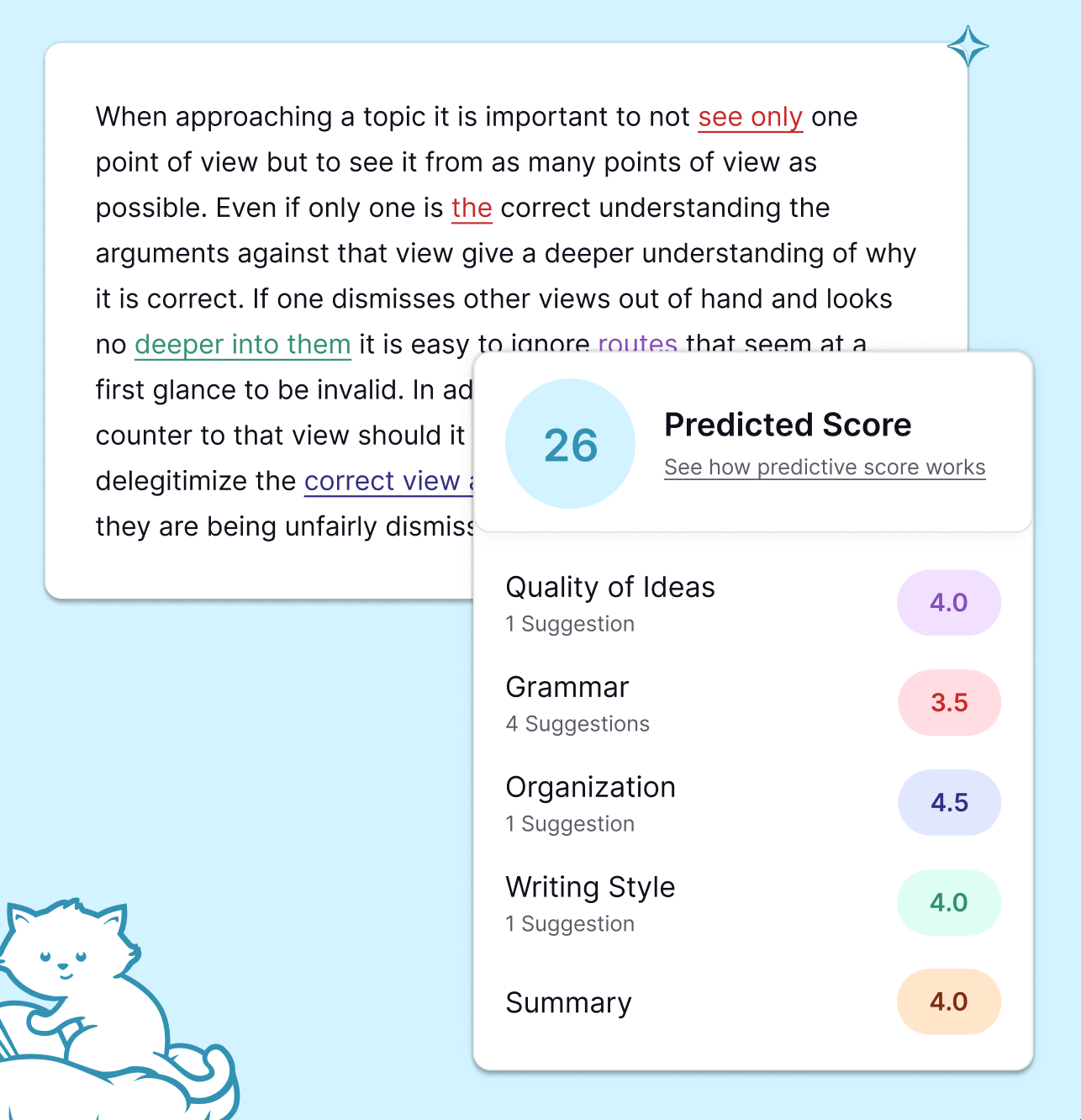Click the Organization 4.5 score badge
The height and width of the screenshot is (1120, 1081).
(948, 803)
